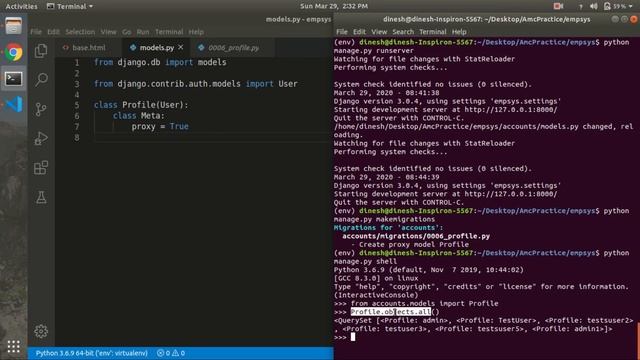Open the VS Code Edit menu
This screenshot has width=640, height=360.
click(53, 32)
